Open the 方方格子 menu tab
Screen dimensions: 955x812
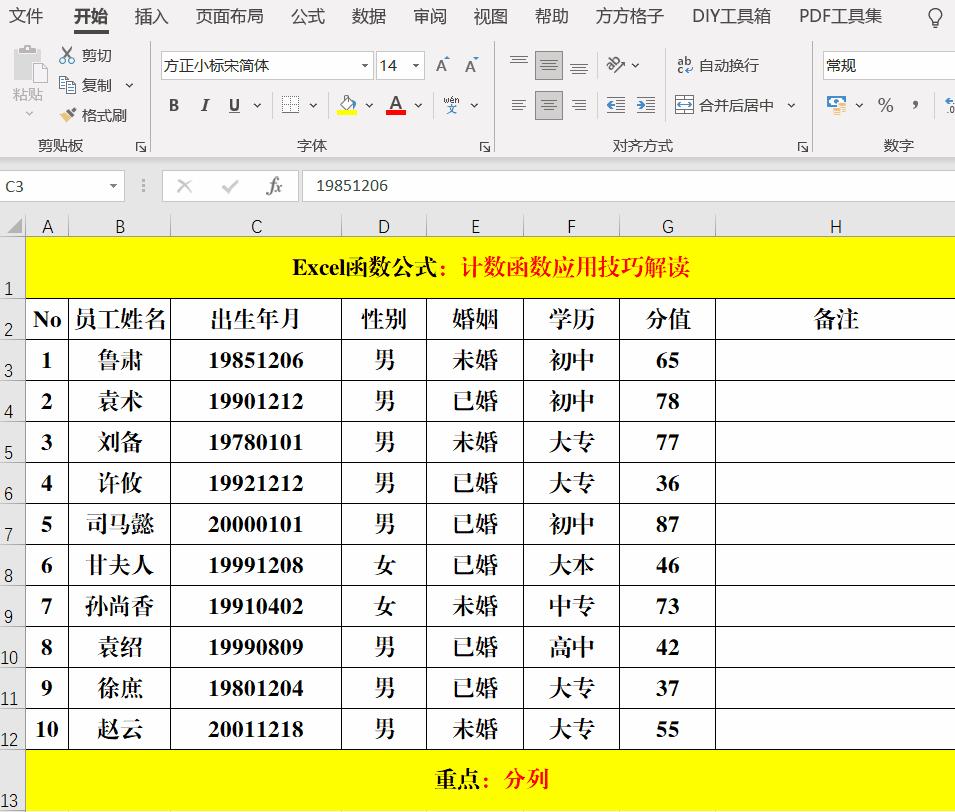click(627, 17)
